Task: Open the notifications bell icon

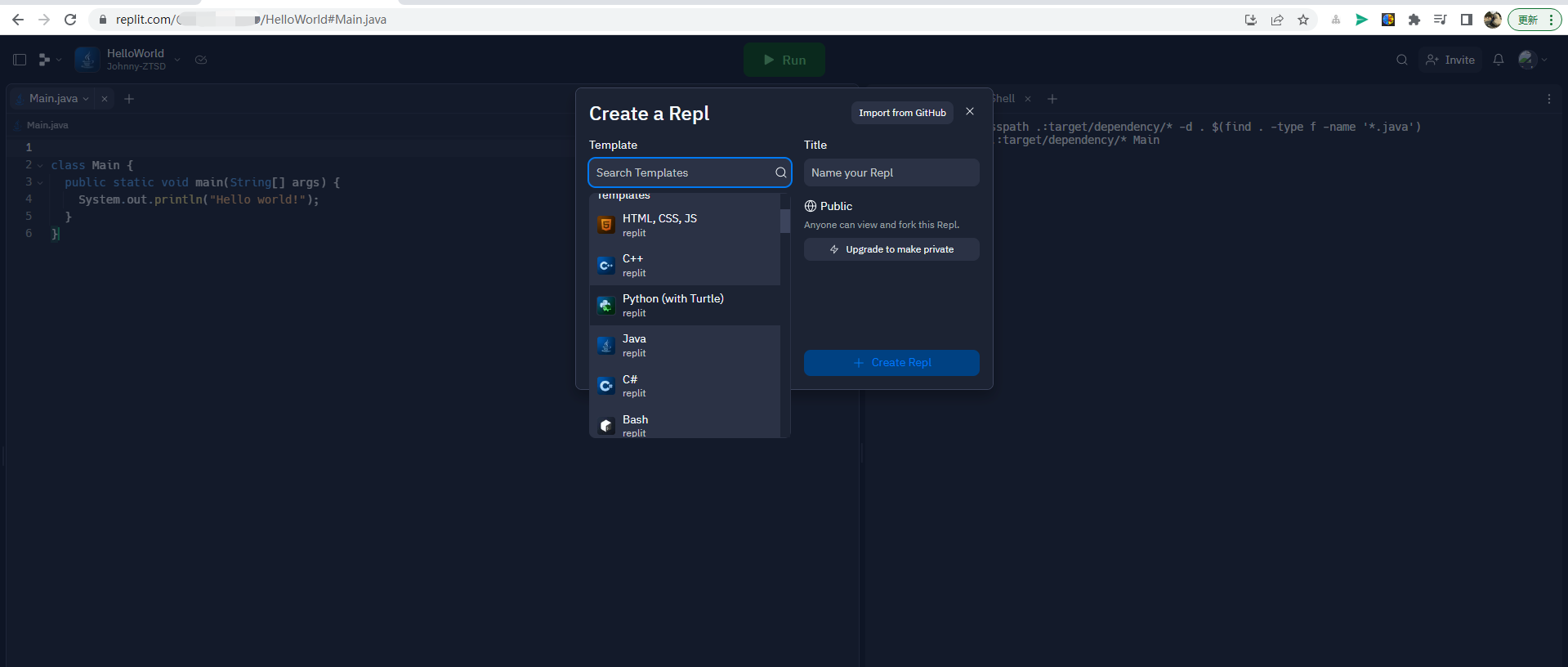Action: tap(1499, 60)
